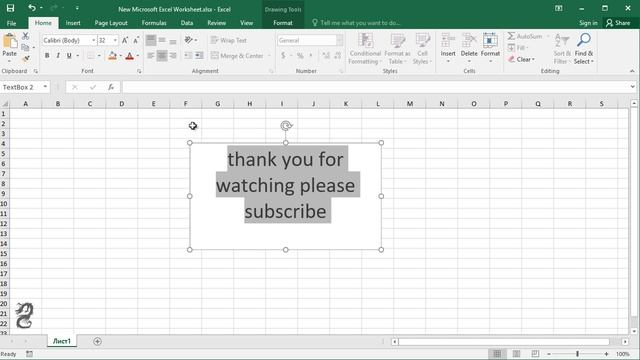Open Find & Select

pyautogui.click(x=584, y=49)
